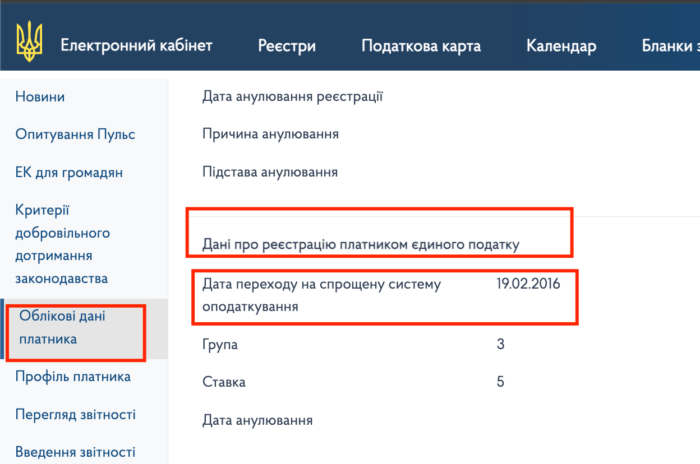700x464 pixels.
Task: Click the Група value 3
Action: pyautogui.click(x=500, y=344)
